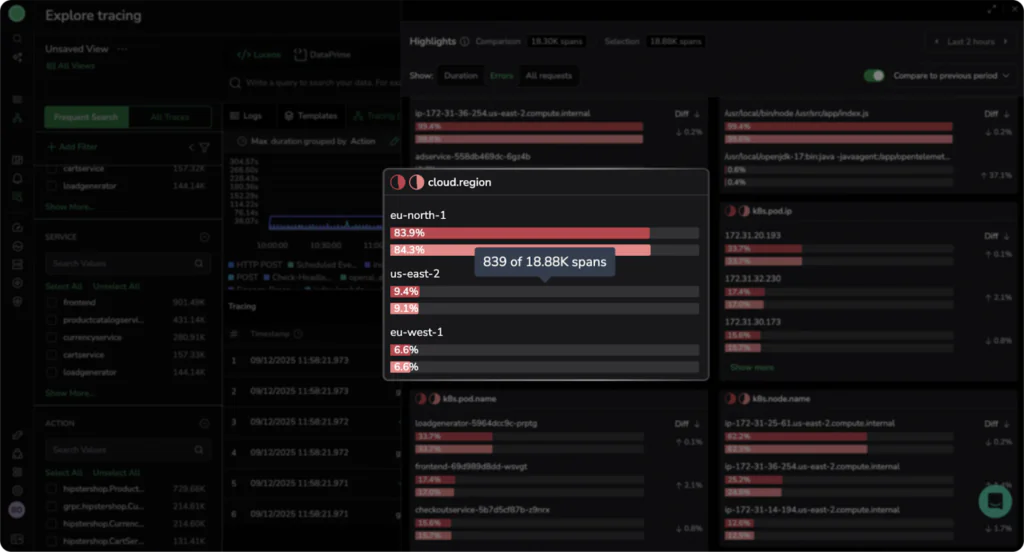Check the frontend service checkbox
This screenshot has height=552, width=1024.
[52, 302]
